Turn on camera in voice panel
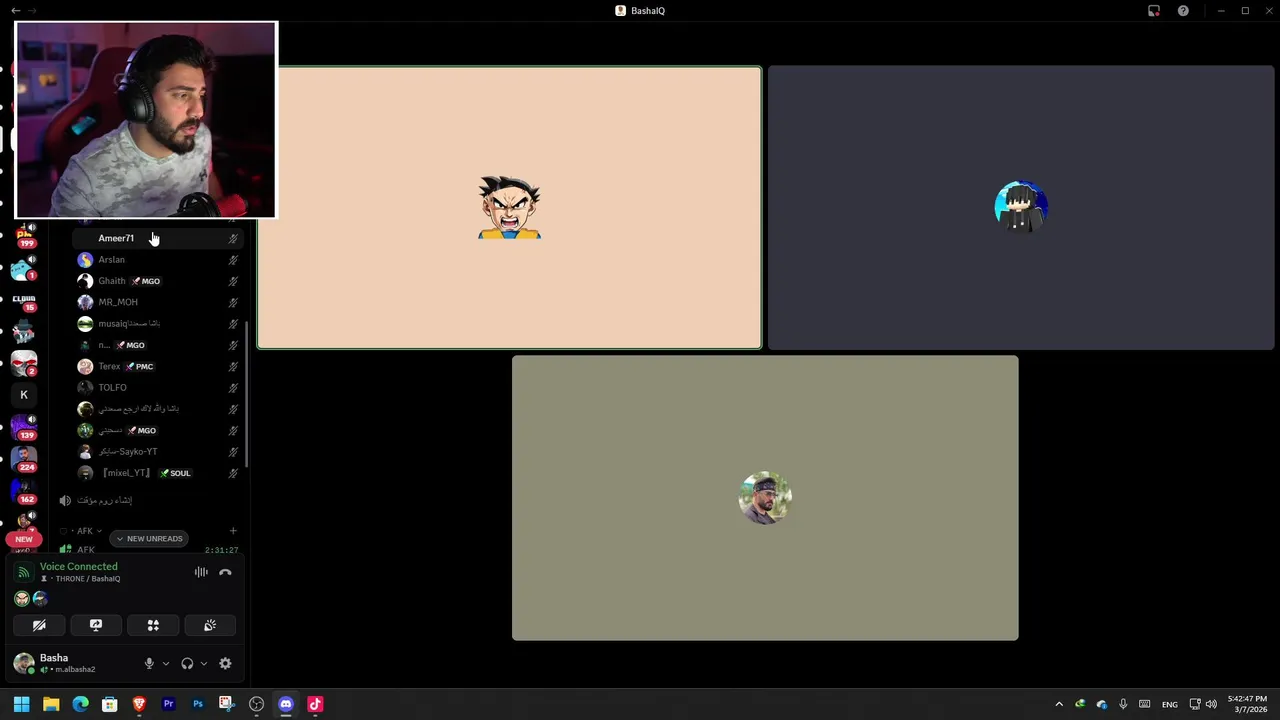The width and height of the screenshot is (1280, 720). 39,625
